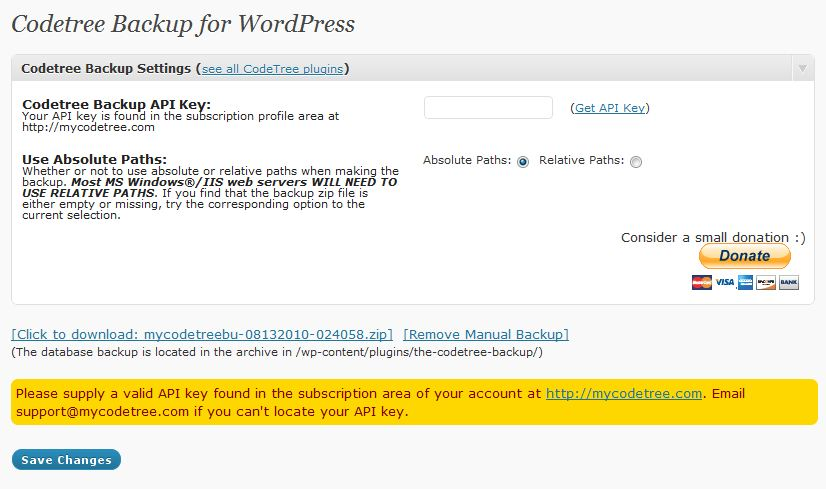Select the Absolute Paths radio button
The image size is (826, 489).
tap(523, 162)
